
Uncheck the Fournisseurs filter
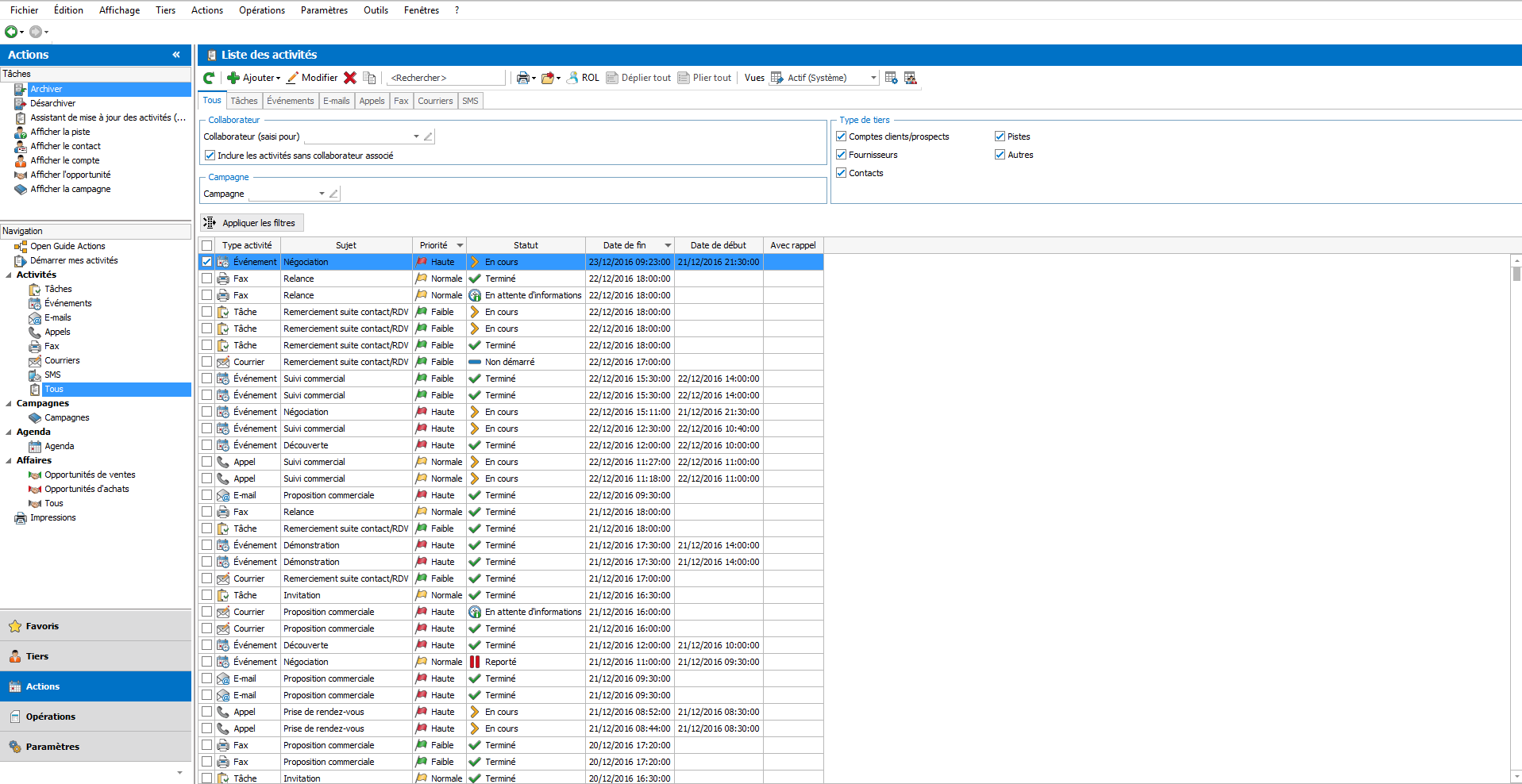click(x=841, y=154)
